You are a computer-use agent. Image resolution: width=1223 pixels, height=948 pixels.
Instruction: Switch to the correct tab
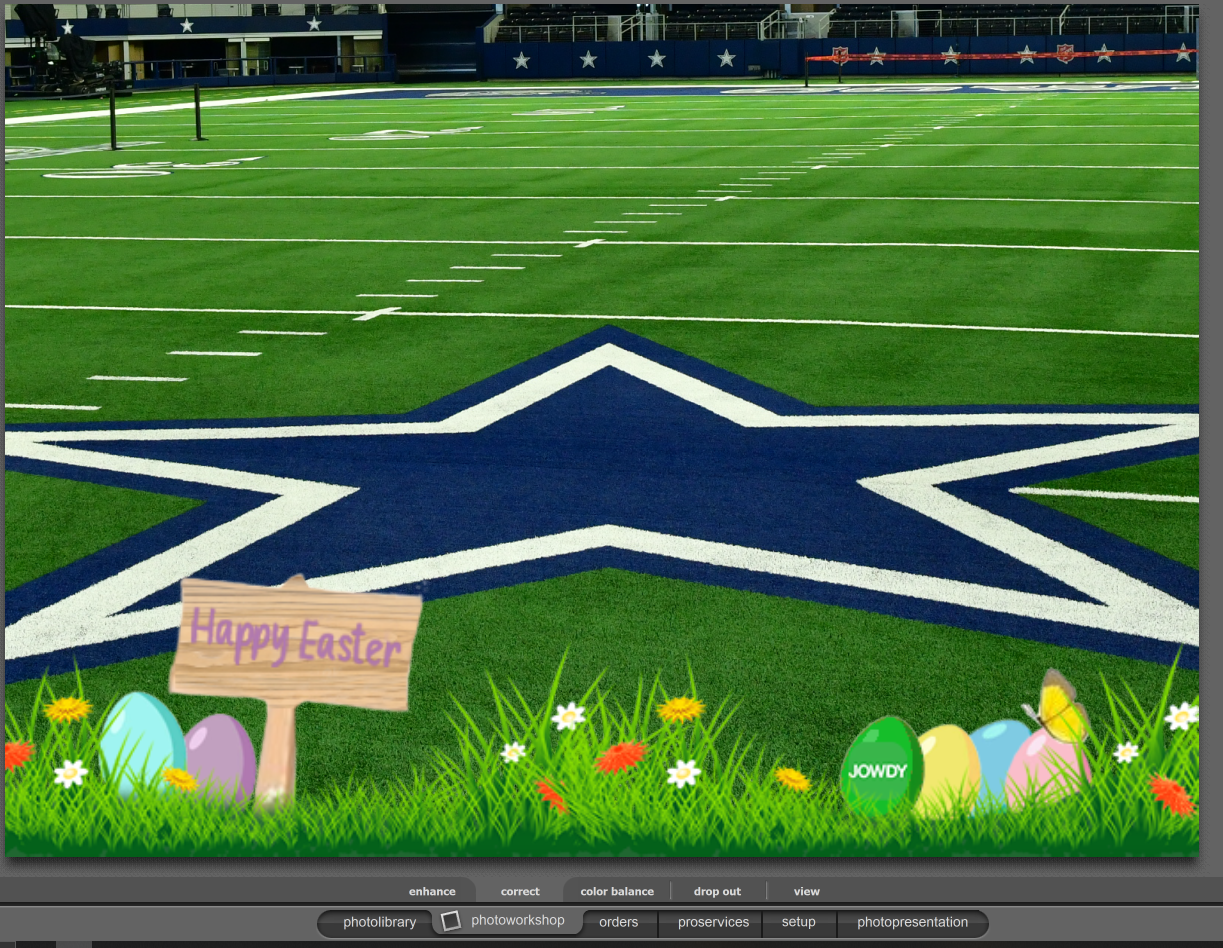click(520, 892)
